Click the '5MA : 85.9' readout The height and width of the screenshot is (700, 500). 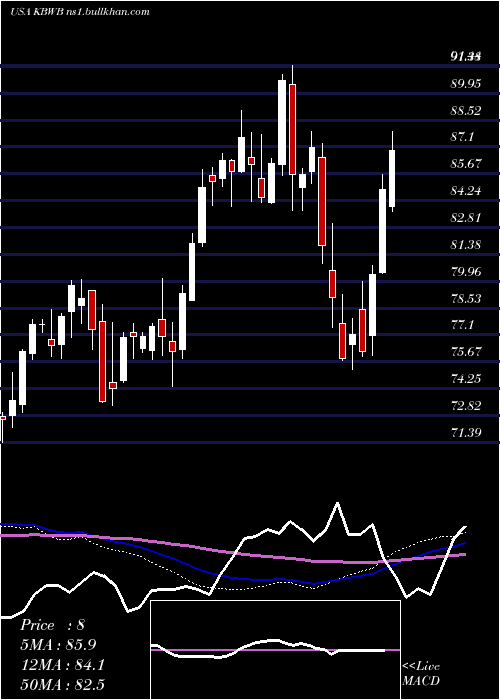pos(58,645)
